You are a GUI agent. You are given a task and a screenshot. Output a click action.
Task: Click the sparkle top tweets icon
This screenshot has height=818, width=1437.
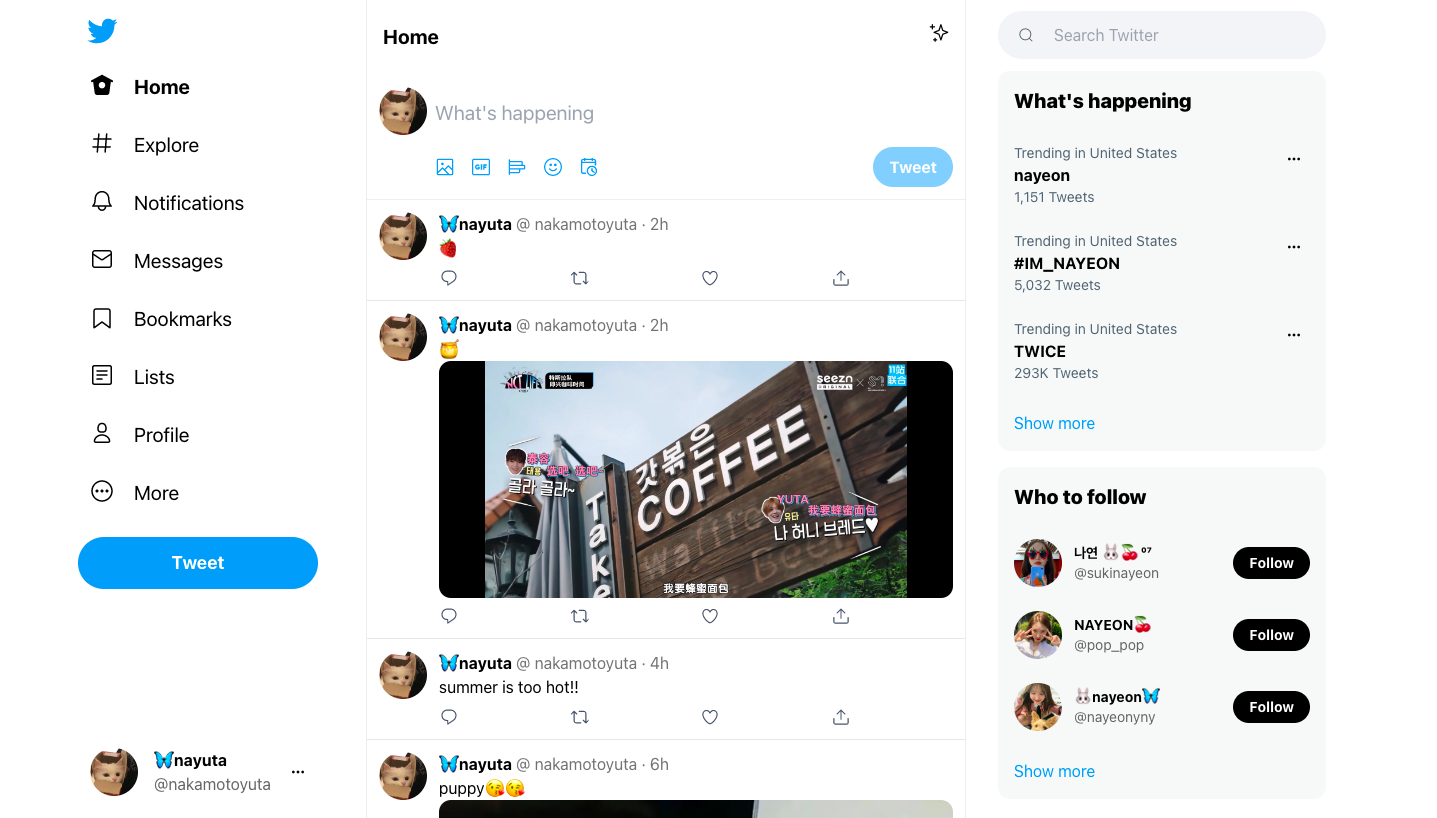click(x=939, y=33)
